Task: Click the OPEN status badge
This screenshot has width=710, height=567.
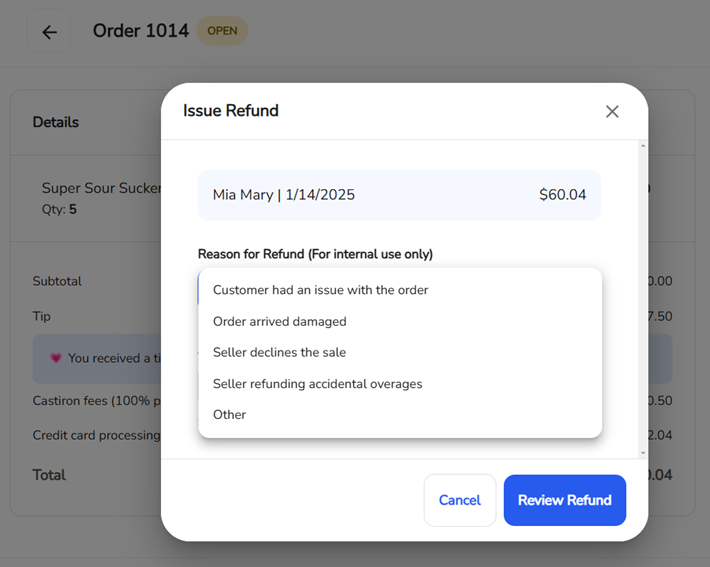Action: pyautogui.click(x=222, y=31)
